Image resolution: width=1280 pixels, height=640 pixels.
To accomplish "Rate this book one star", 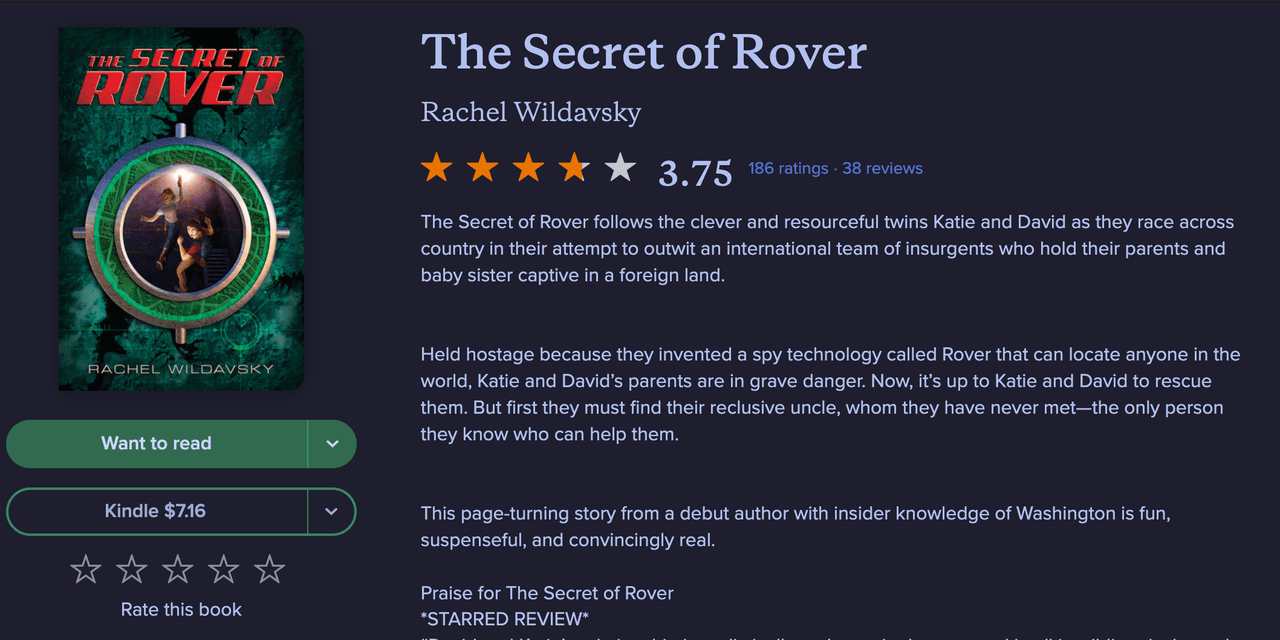I will tap(86, 570).
